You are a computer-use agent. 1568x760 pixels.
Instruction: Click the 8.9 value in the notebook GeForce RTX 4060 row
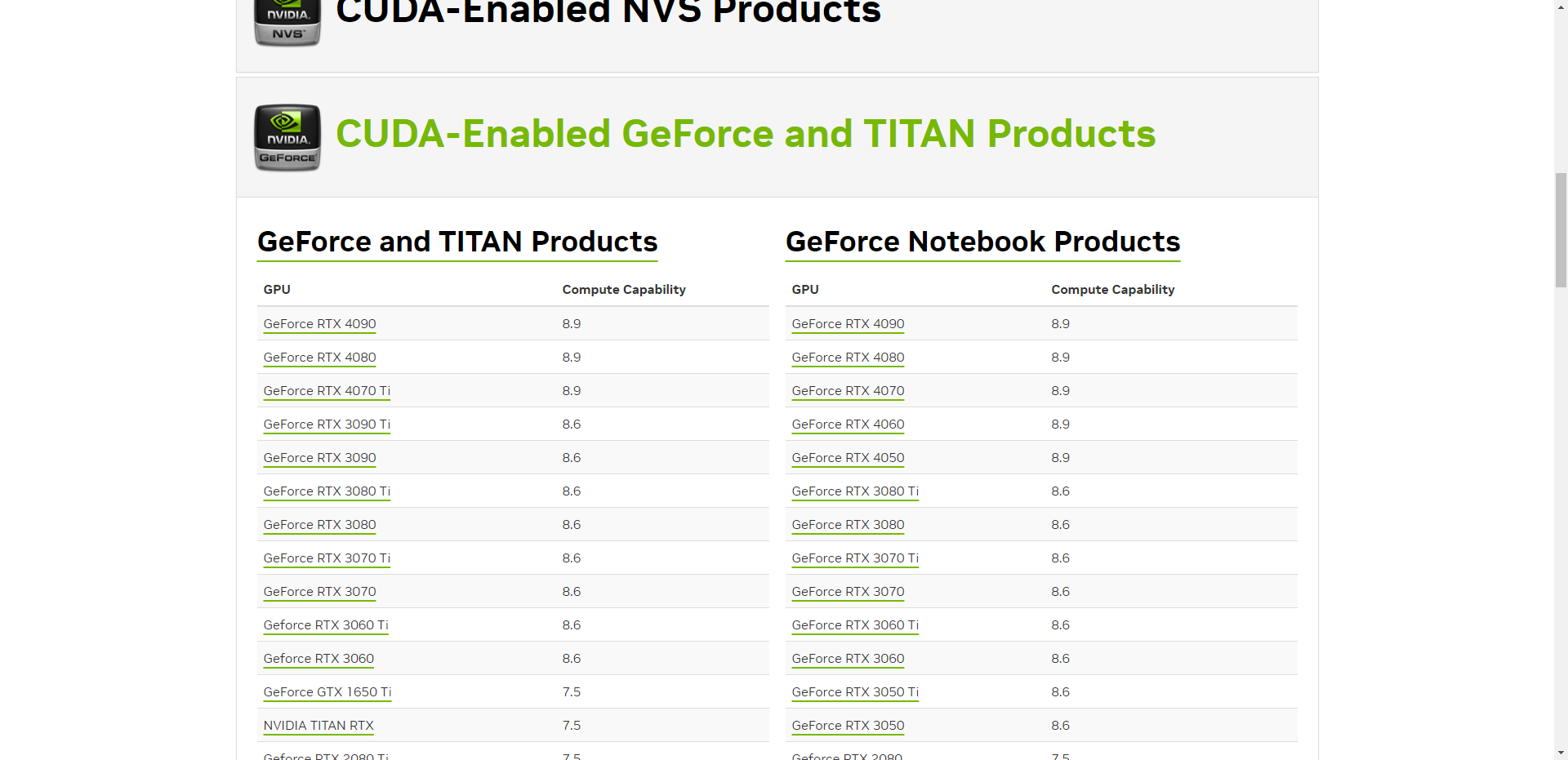1060,424
